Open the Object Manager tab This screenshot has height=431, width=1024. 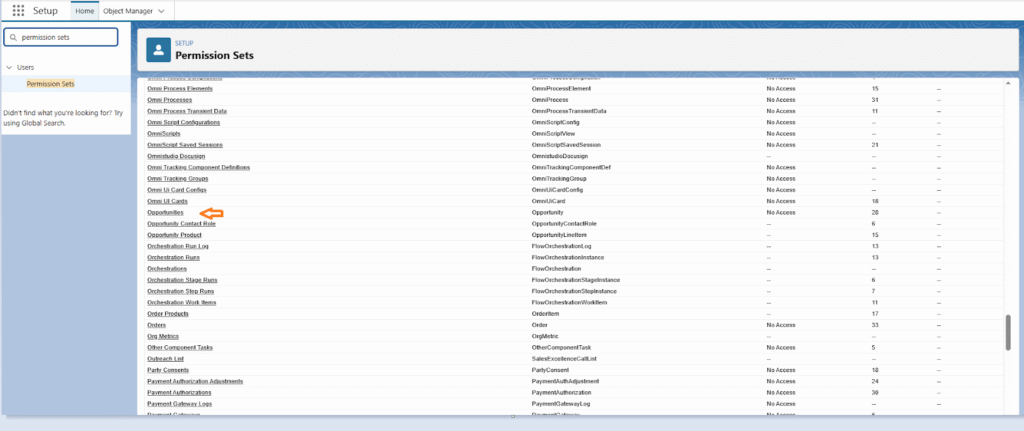tap(126, 11)
